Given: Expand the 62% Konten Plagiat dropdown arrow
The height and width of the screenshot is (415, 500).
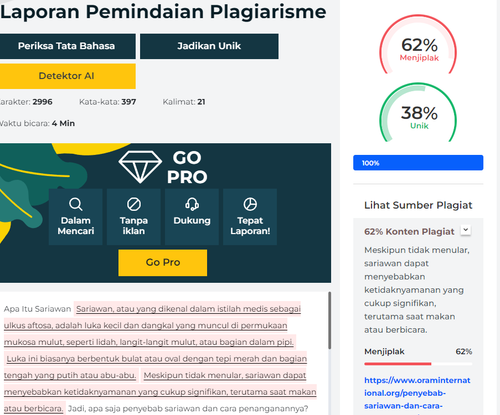Looking at the screenshot, I should [x=466, y=230].
